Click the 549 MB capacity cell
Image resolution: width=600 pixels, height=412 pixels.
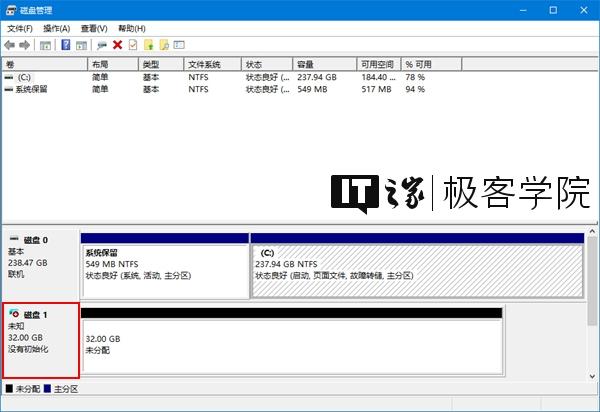tap(312, 89)
